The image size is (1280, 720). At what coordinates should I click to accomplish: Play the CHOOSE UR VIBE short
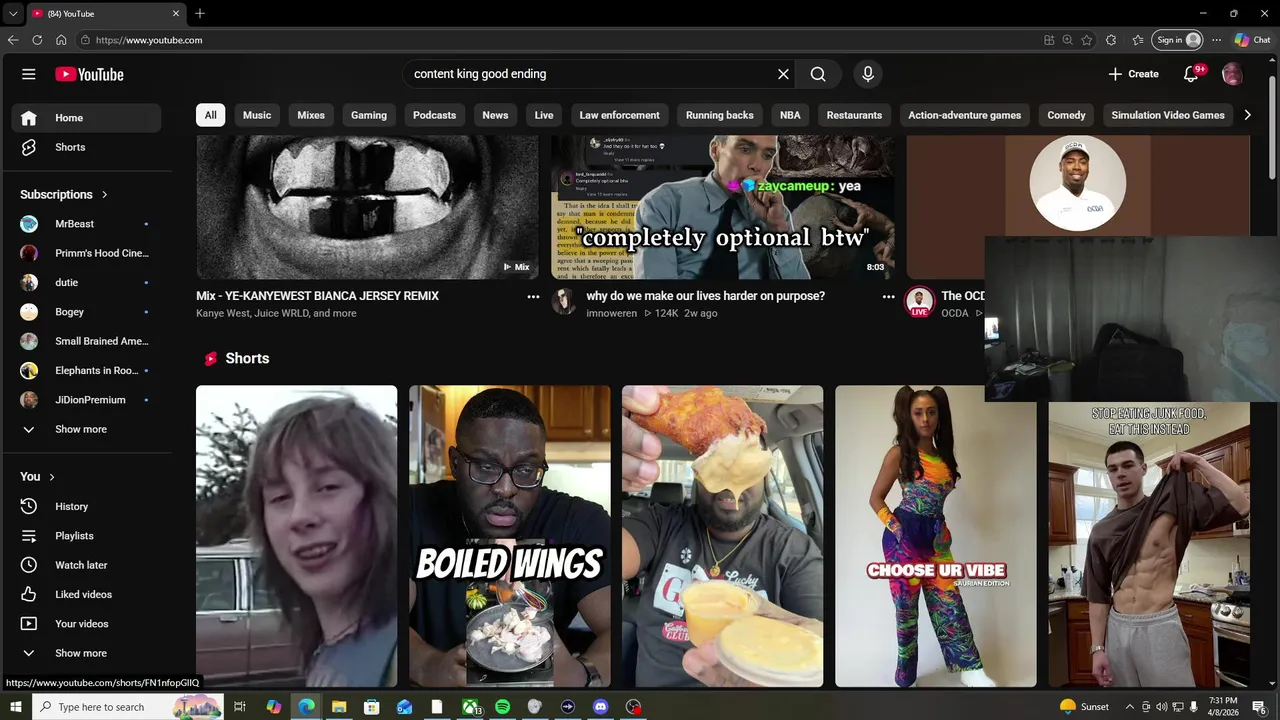[x=935, y=536]
